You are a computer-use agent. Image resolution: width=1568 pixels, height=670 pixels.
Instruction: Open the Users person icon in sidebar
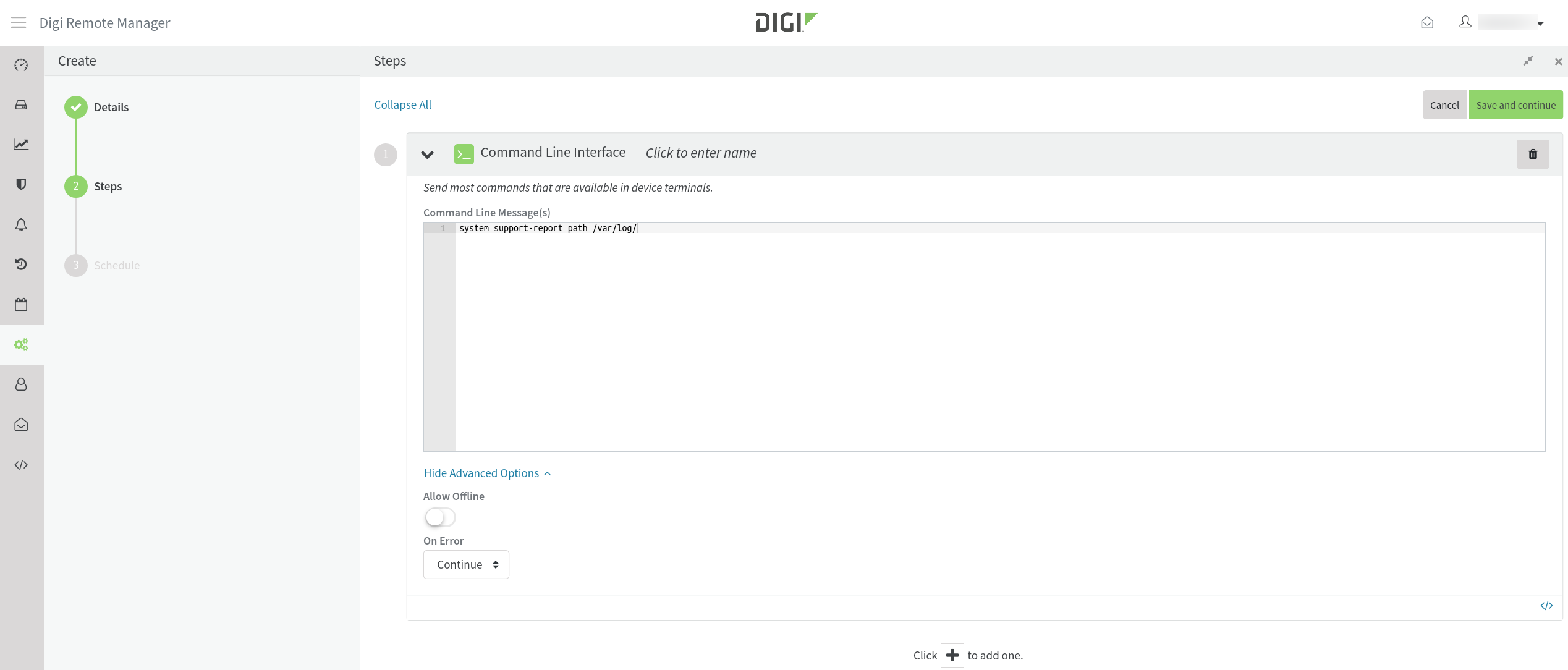click(21, 384)
